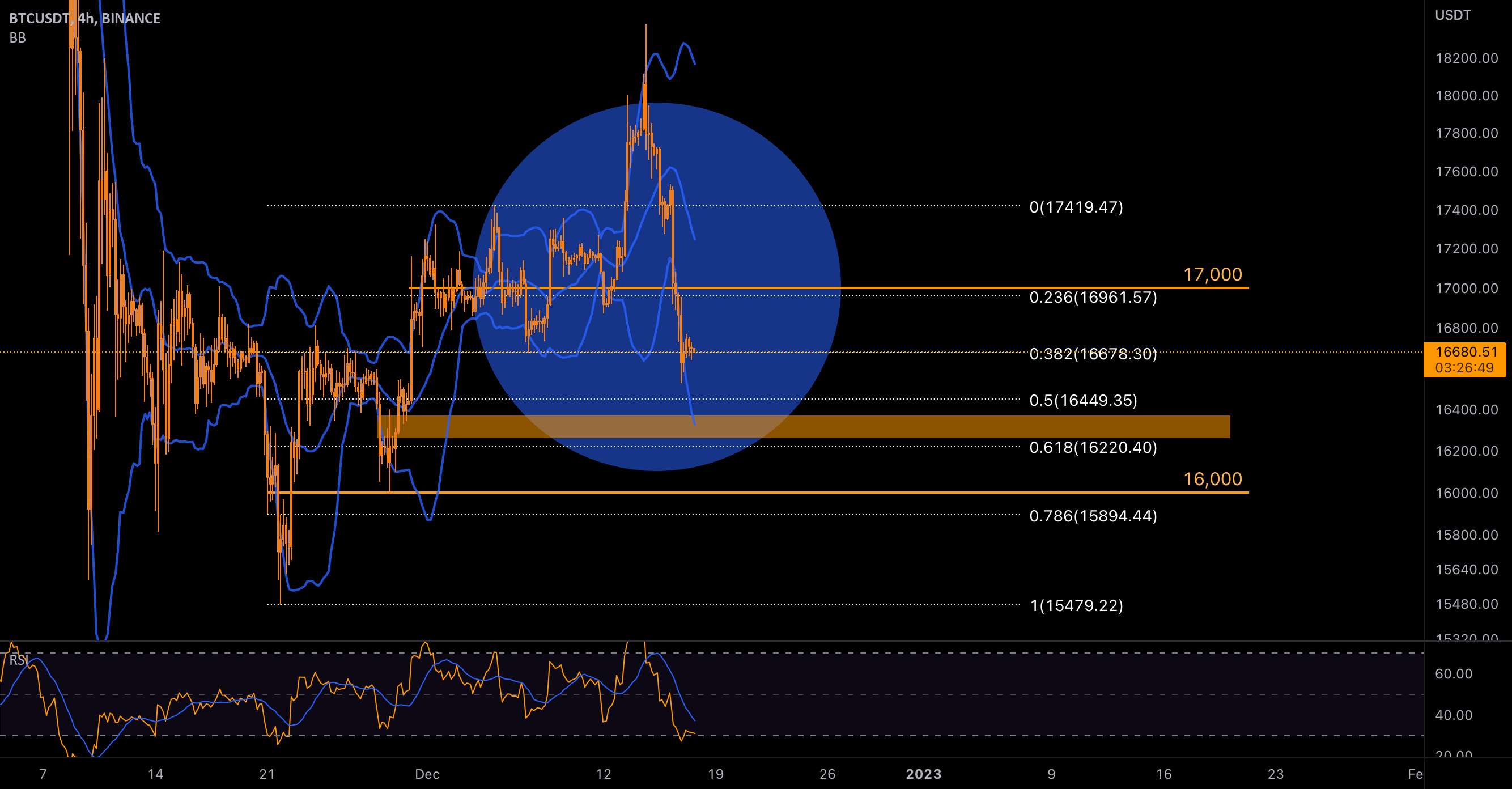Select Fibonacci level 0.5(16449.35)

point(1084,400)
